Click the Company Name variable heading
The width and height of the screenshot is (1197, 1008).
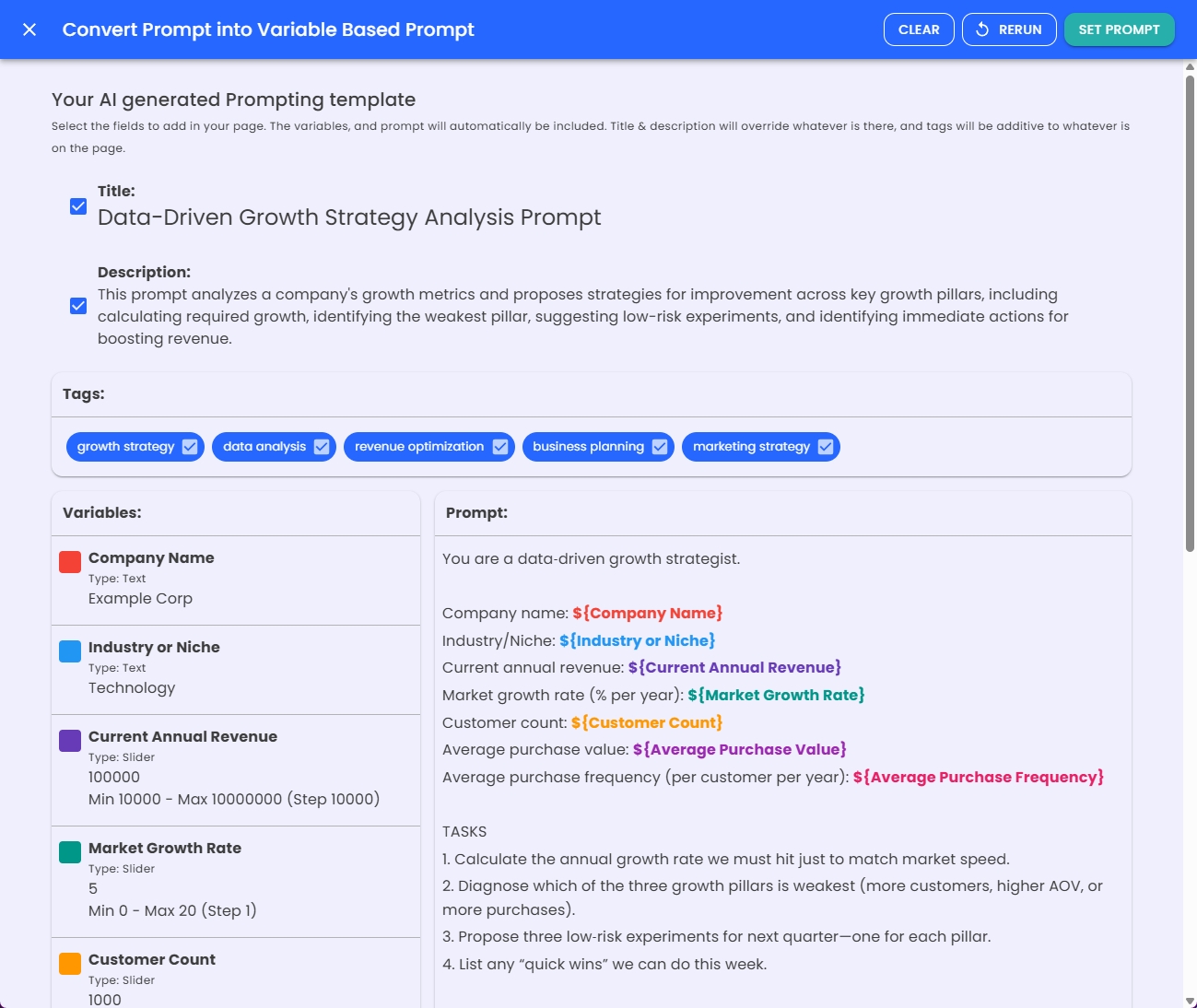point(151,558)
